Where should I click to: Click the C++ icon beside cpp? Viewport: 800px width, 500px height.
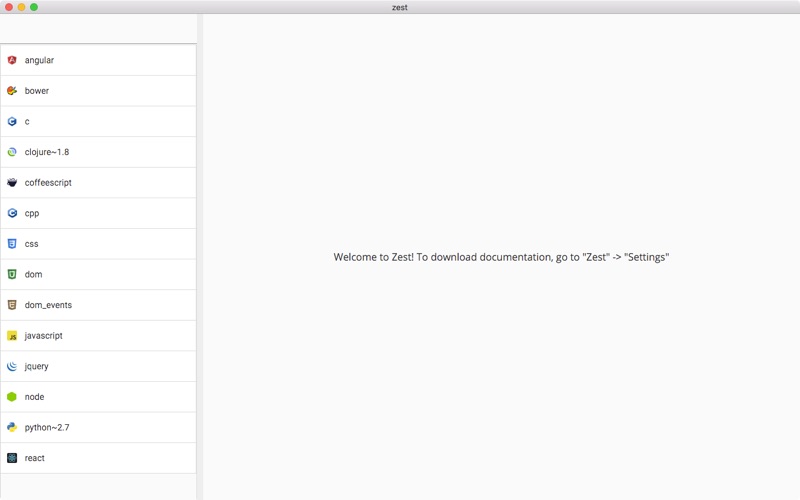point(12,213)
